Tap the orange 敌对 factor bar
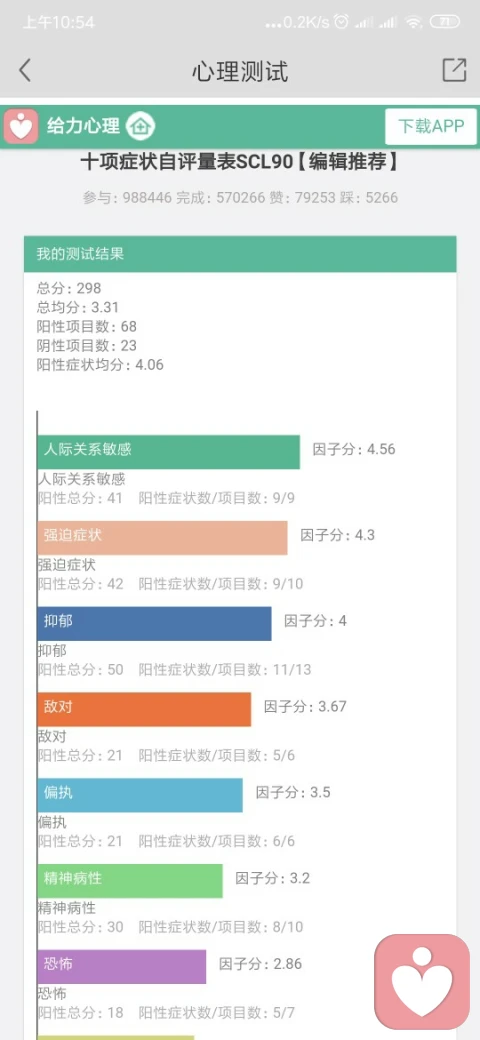480x1040 pixels. click(145, 709)
